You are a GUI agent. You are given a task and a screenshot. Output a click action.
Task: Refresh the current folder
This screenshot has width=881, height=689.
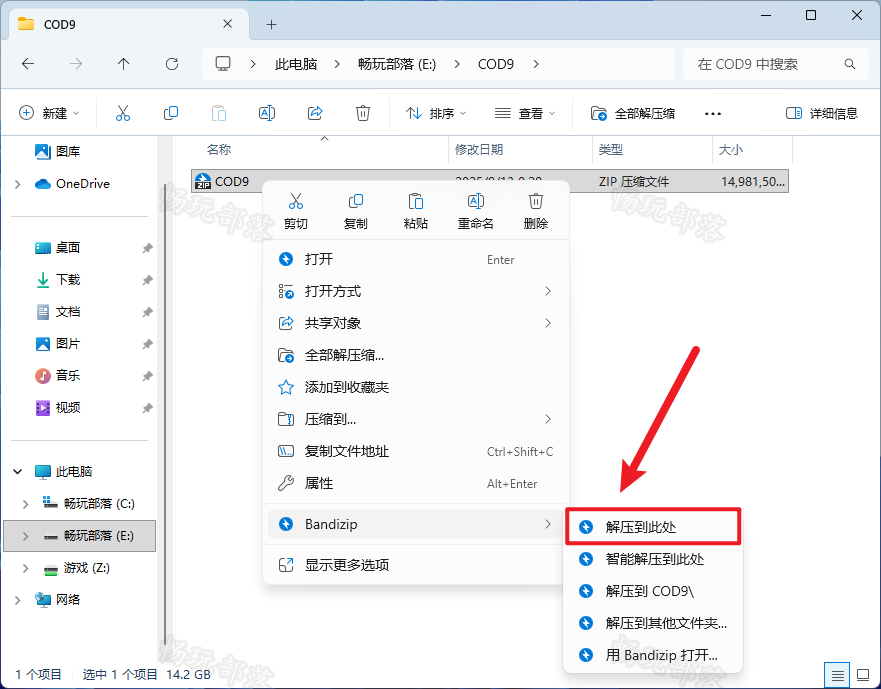(172, 64)
